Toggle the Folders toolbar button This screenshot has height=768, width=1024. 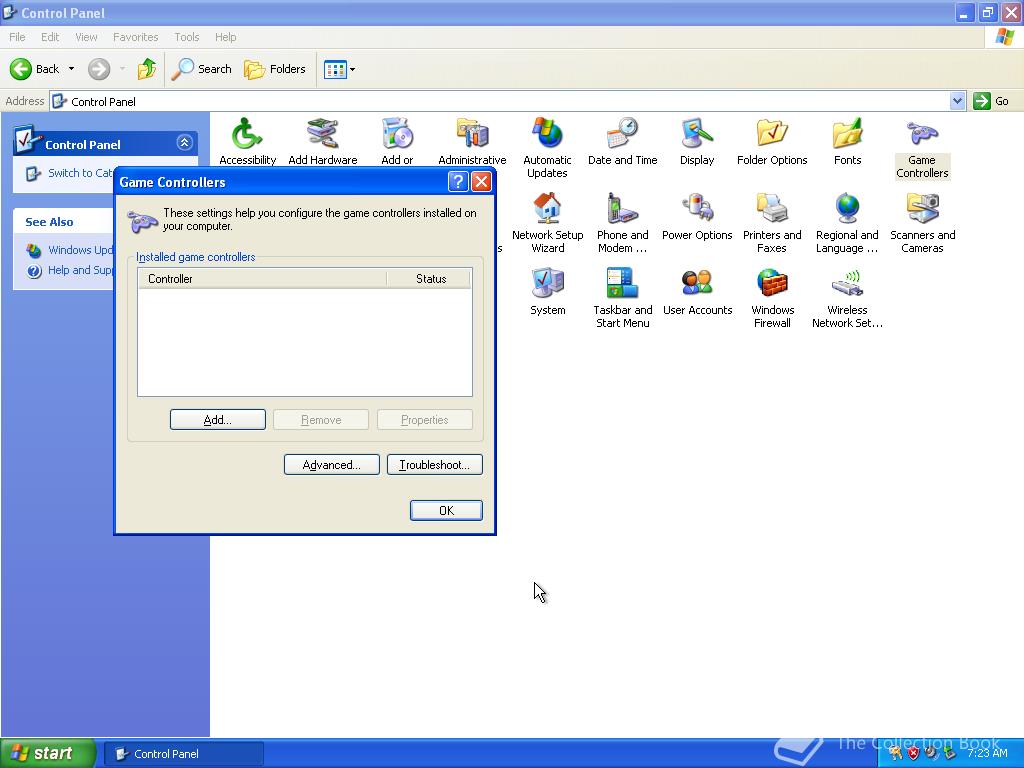tap(274, 69)
